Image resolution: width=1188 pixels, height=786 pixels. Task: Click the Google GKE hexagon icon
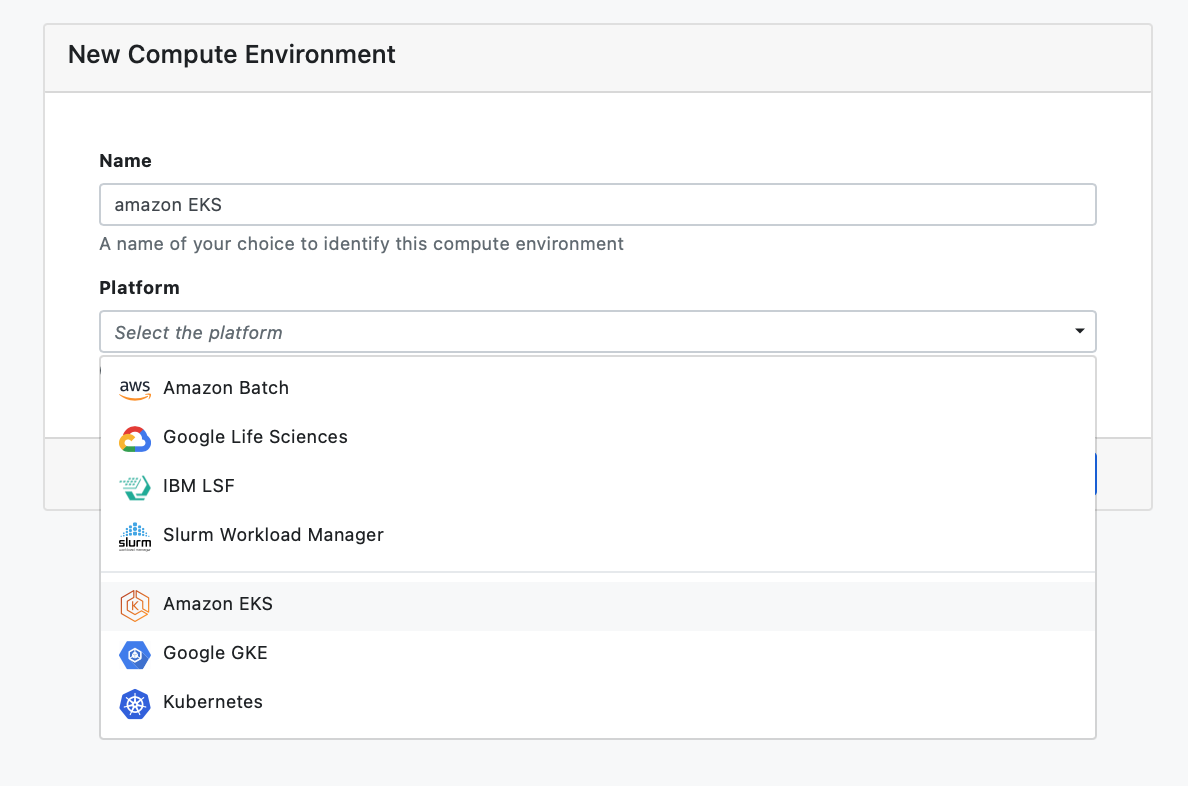134,654
